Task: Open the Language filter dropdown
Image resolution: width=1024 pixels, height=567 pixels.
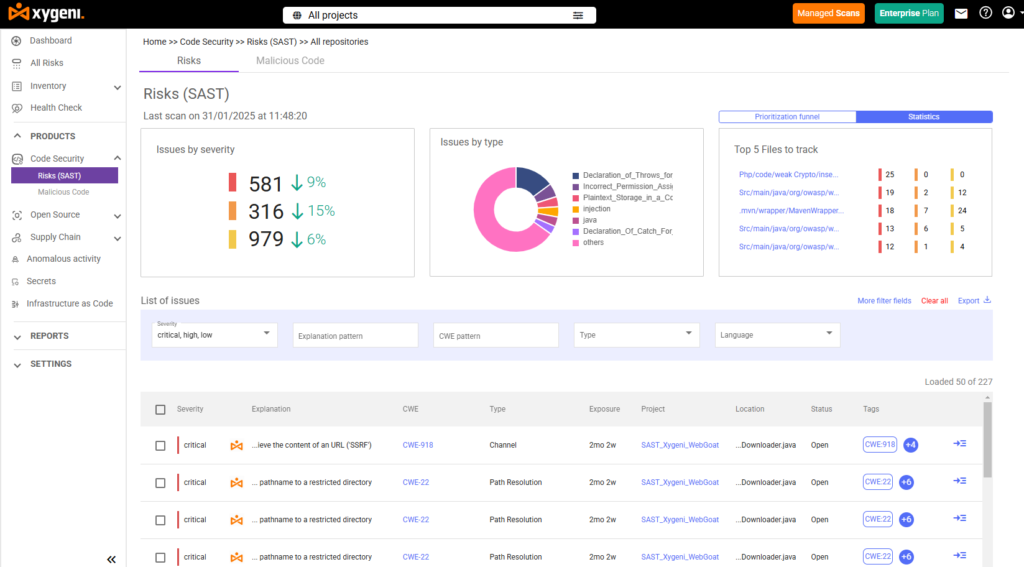Action: coord(777,334)
